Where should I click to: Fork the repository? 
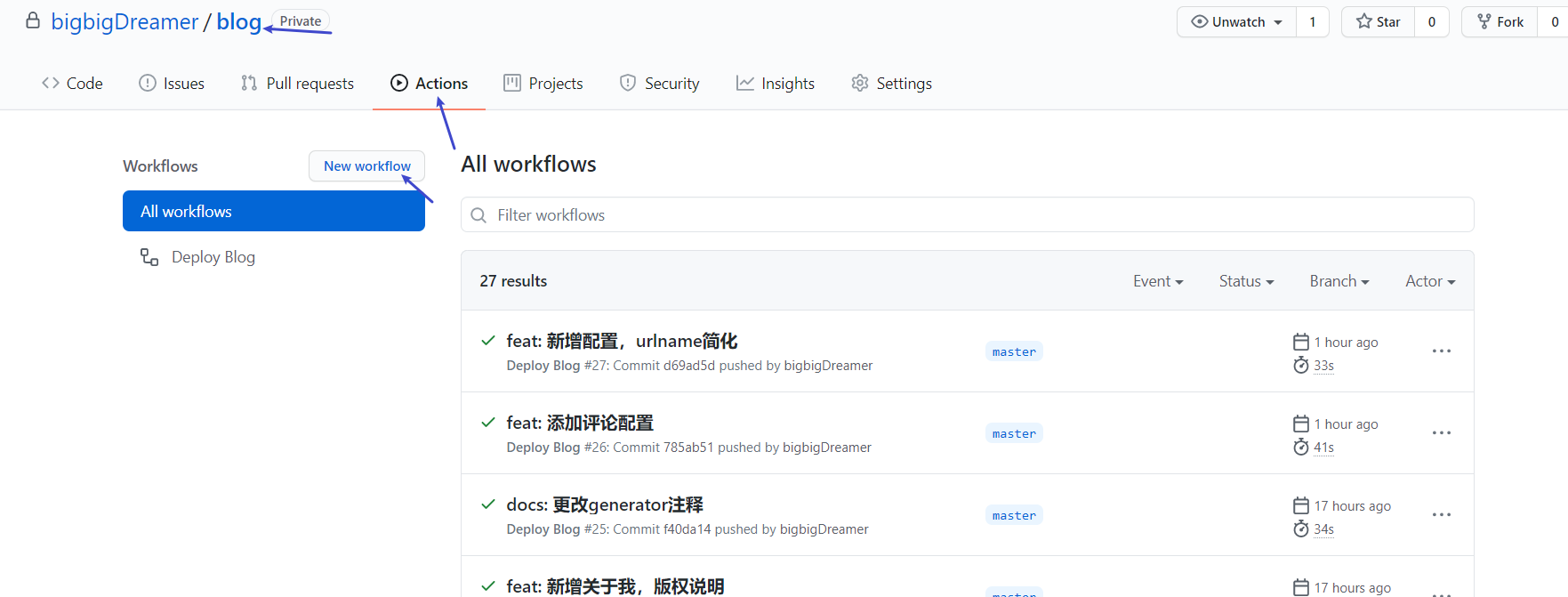pyautogui.click(x=1500, y=21)
